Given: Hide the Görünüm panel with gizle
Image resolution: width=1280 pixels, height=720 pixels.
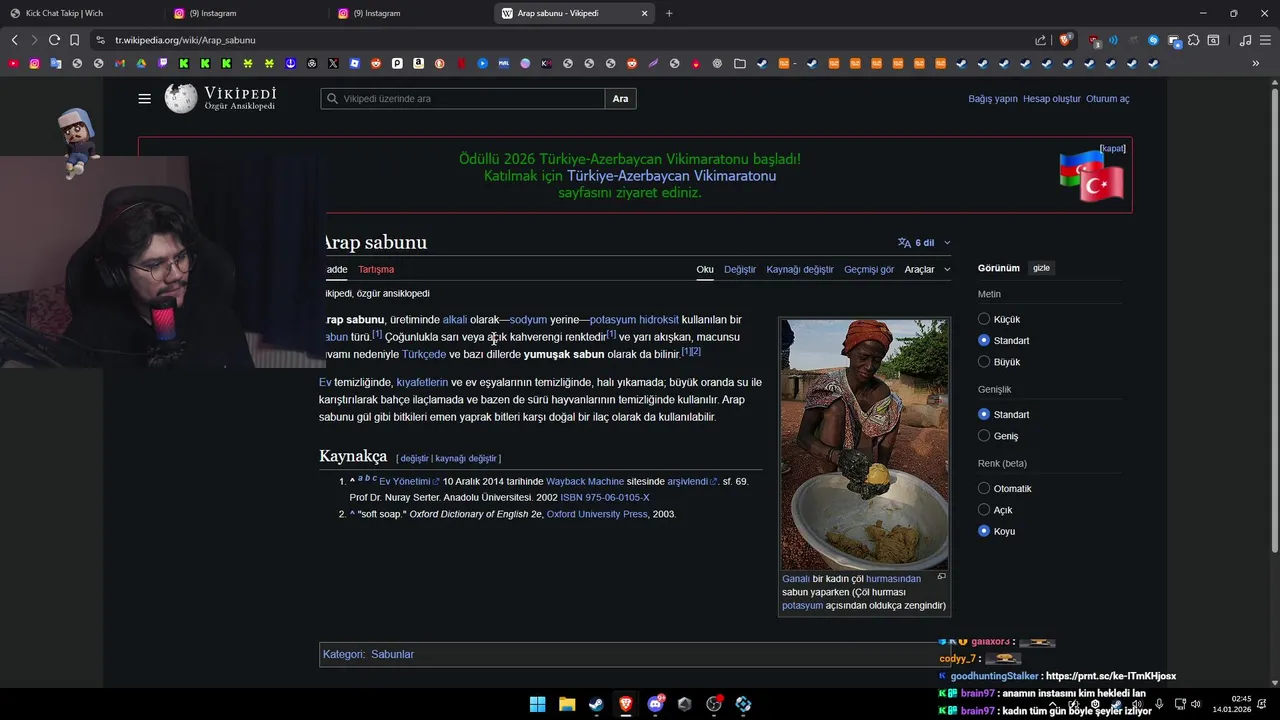Looking at the screenshot, I should tap(1041, 268).
